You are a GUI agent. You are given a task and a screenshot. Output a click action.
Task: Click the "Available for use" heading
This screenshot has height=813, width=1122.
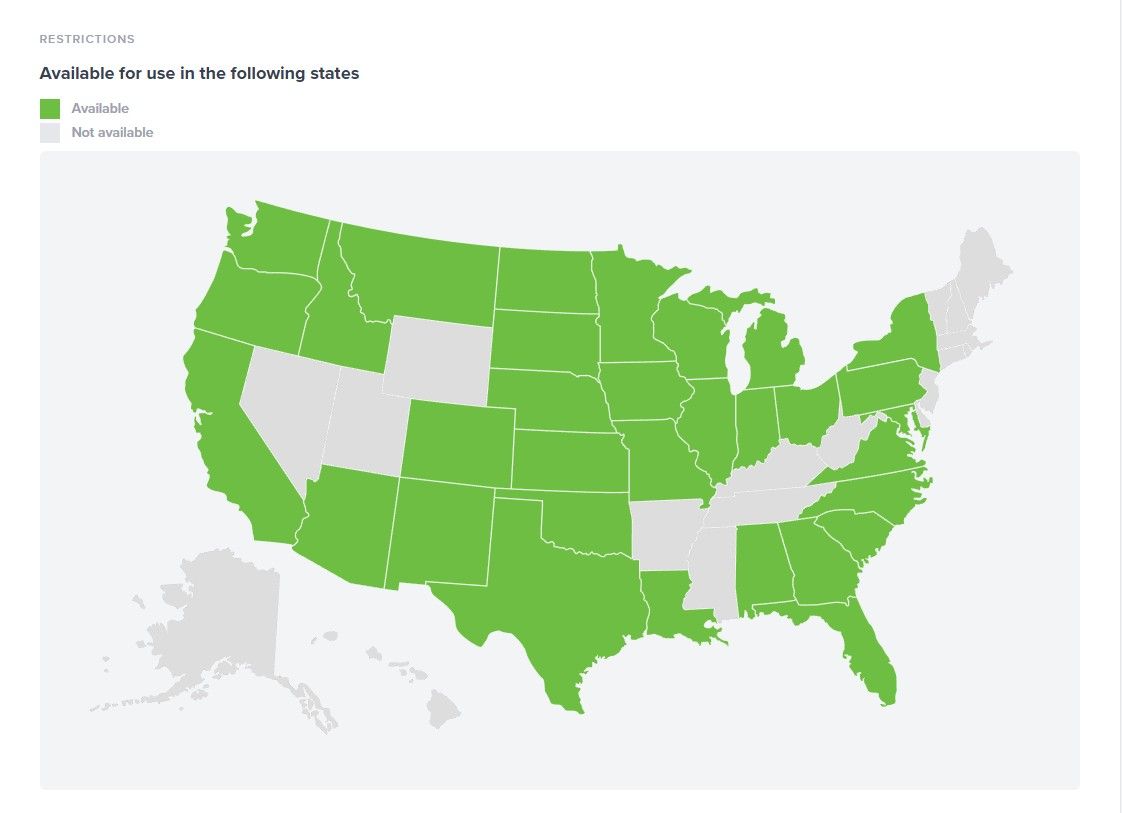pos(199,73)
